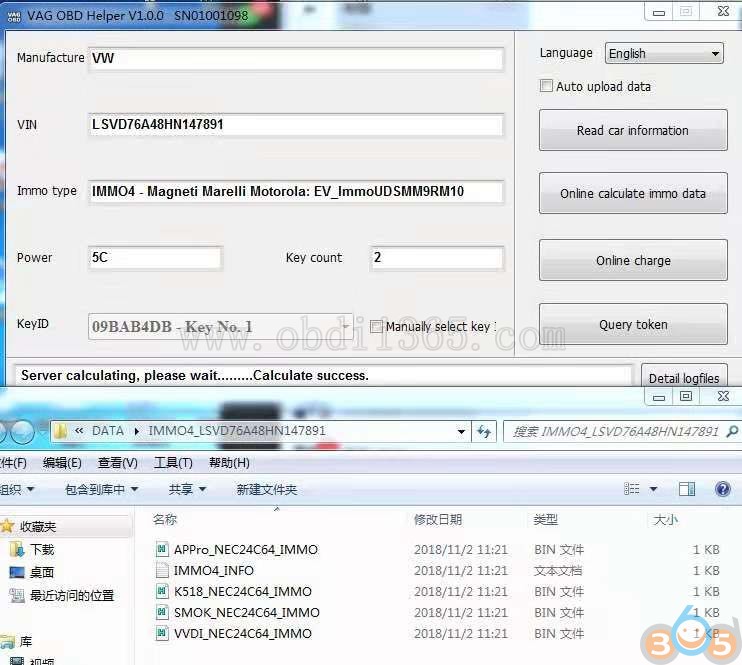
Task: Click the Key count field
Action: pyautogui.click(x=437, y=258)
